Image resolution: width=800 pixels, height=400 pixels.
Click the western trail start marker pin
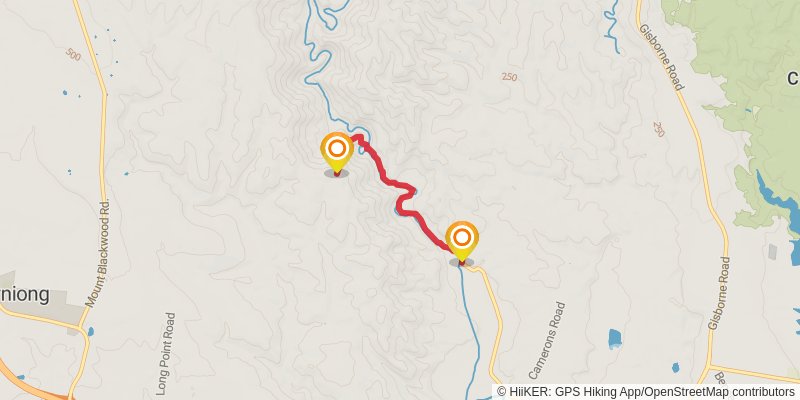click(x=337, y=153)
